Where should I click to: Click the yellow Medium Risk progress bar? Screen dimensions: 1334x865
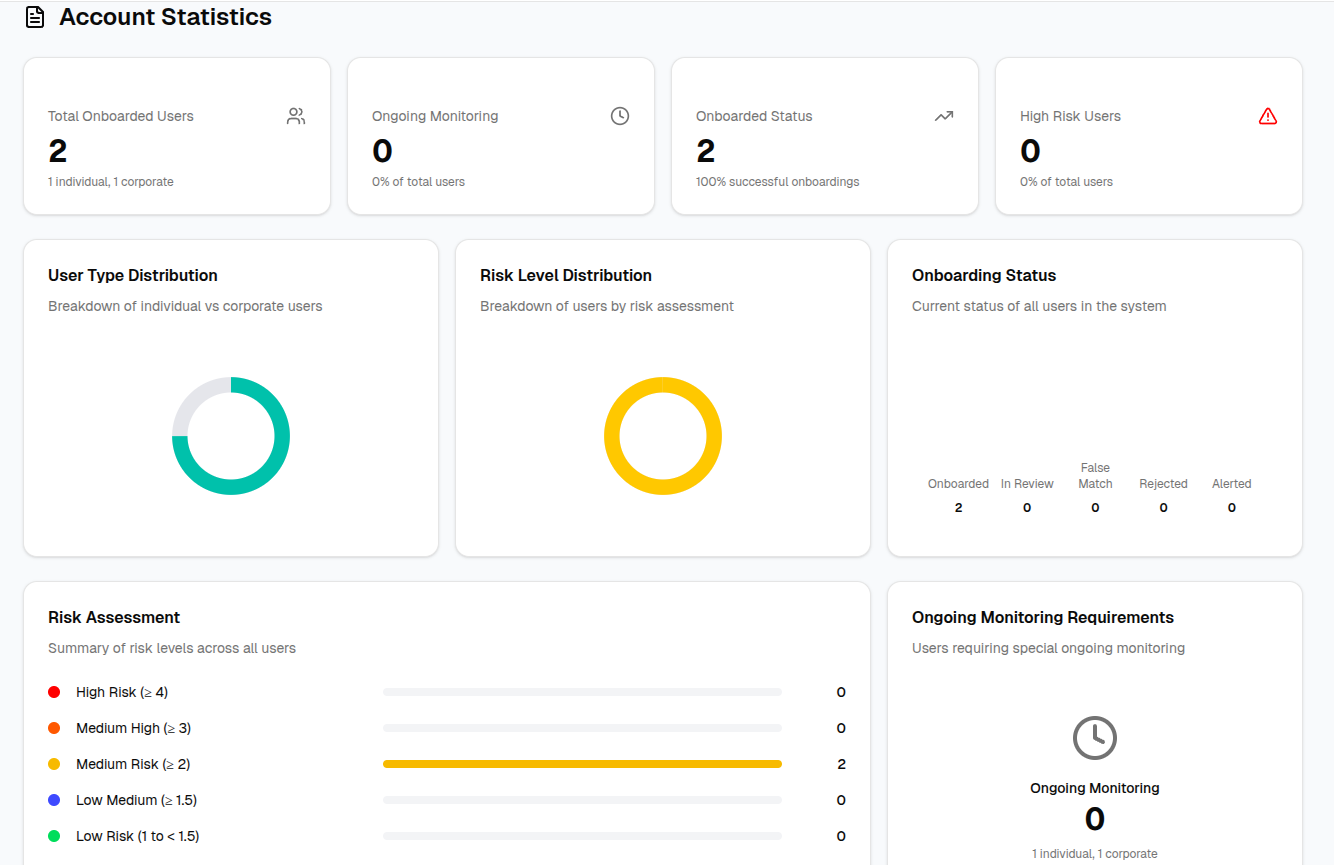pos(582,764)
